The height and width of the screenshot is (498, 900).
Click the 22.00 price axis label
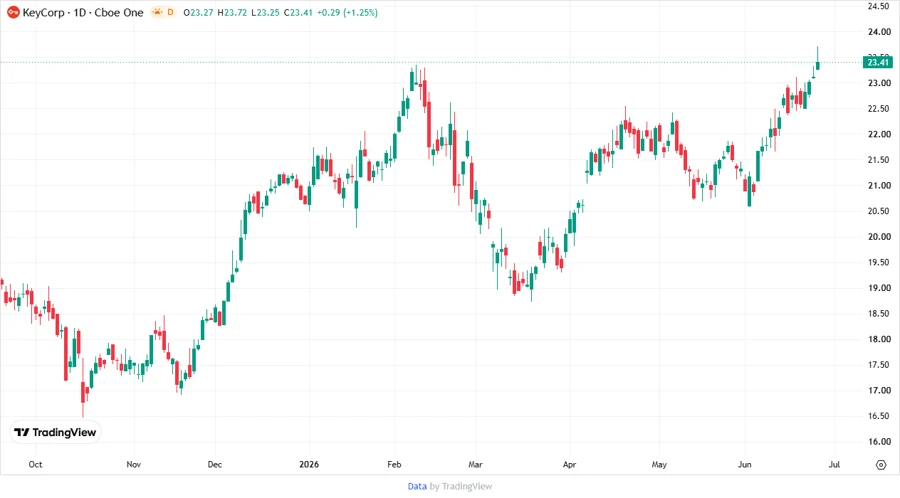(x=879, y=134)
